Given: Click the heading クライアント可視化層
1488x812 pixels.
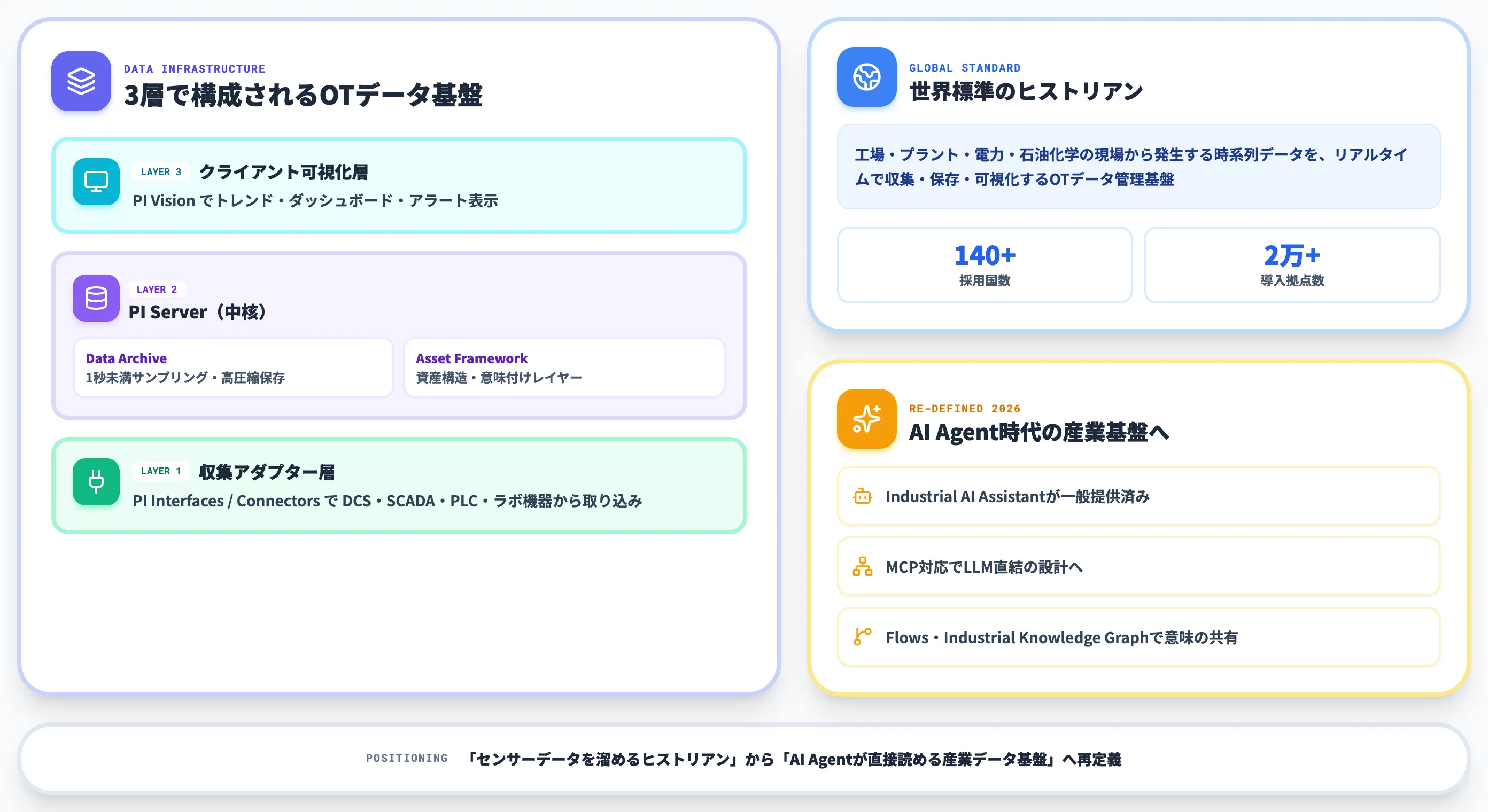Looking at the screenshot, I should pos(284,172).
